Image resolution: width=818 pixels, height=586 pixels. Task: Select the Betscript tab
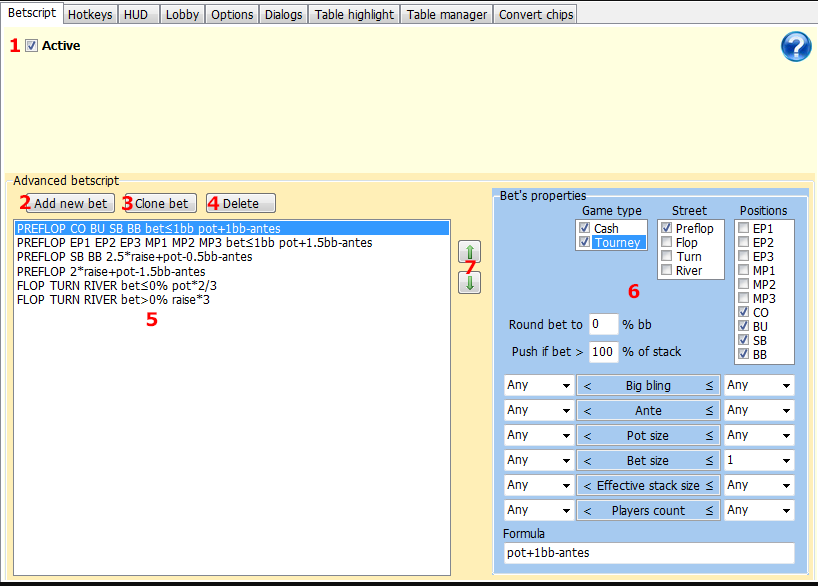(32, 13)
